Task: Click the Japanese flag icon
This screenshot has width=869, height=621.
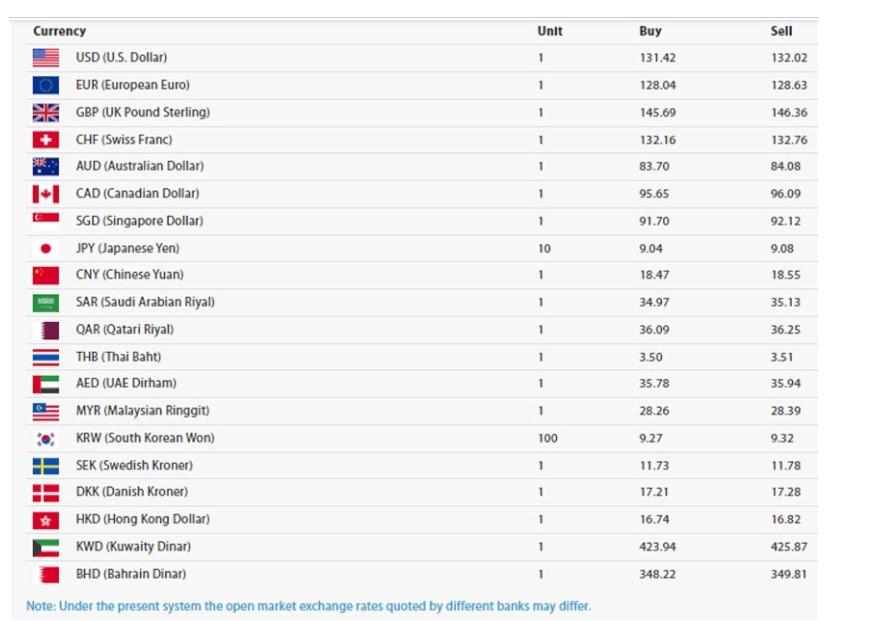Action: 46,248
